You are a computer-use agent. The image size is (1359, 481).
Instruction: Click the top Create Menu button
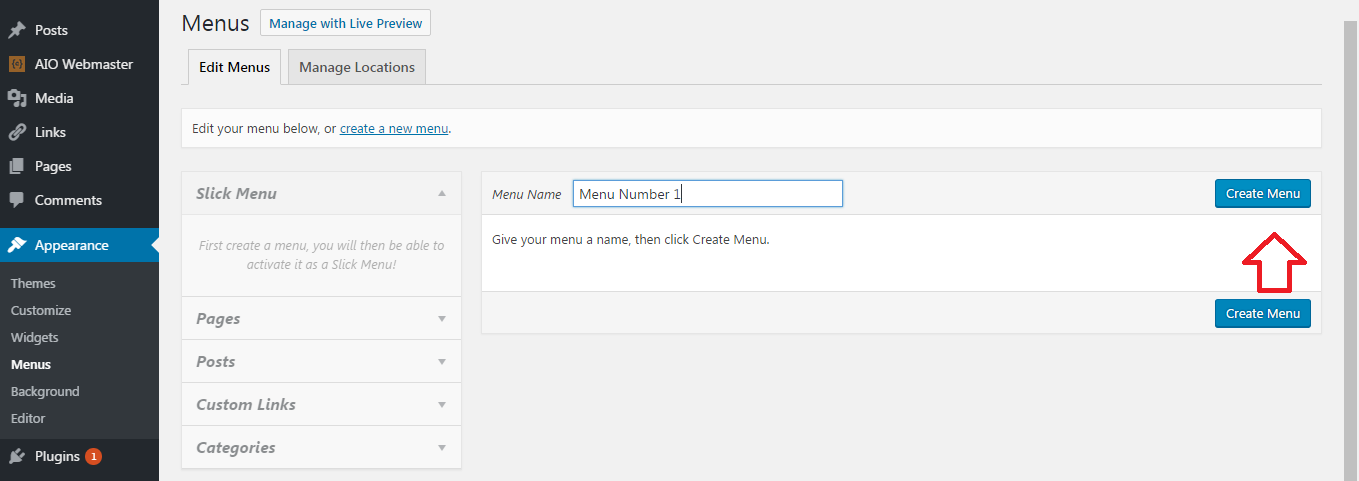tap(1262, 193)
